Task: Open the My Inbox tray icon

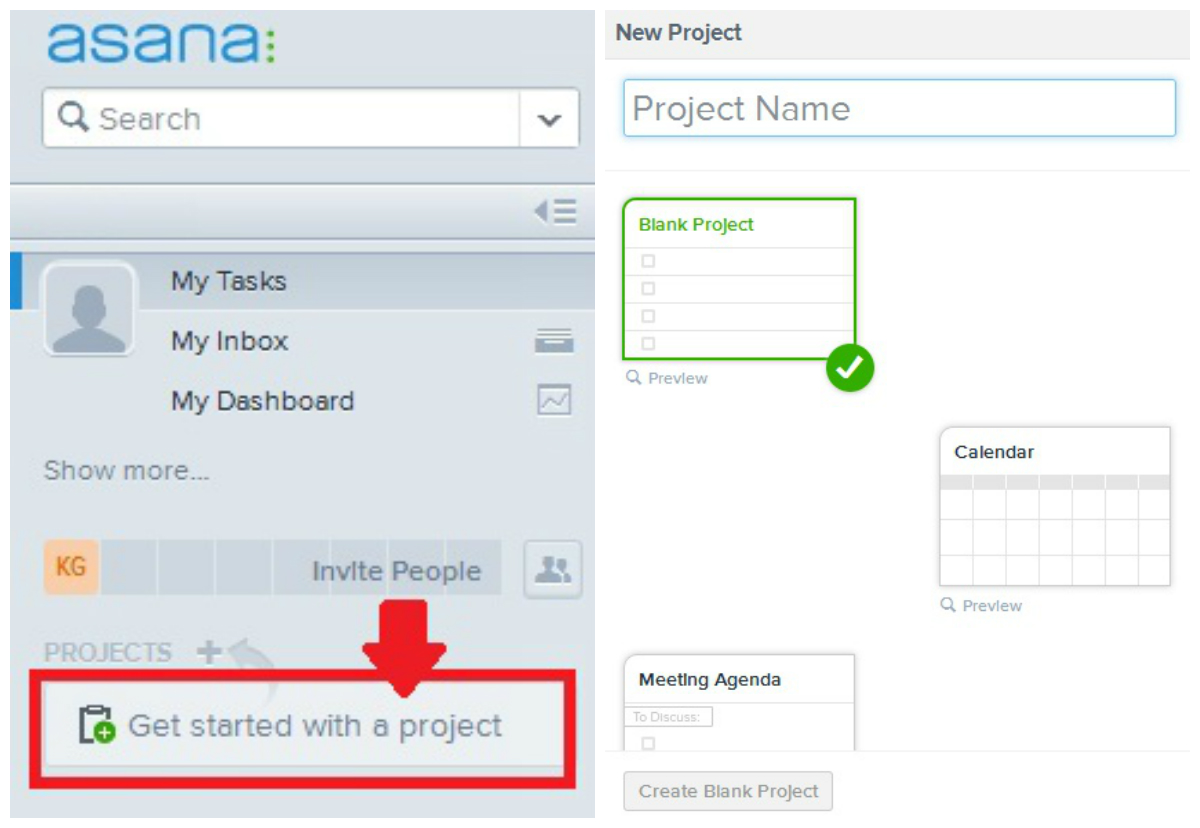Action: pyautogui.click(x=554, y=341)
